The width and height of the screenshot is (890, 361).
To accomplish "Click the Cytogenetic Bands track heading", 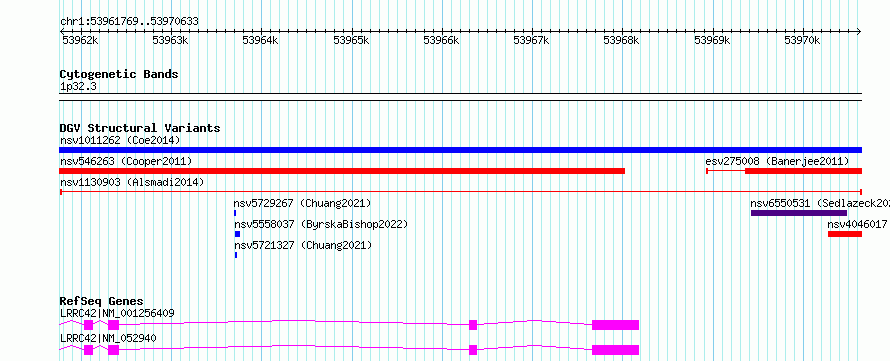I will coord(119,74).
